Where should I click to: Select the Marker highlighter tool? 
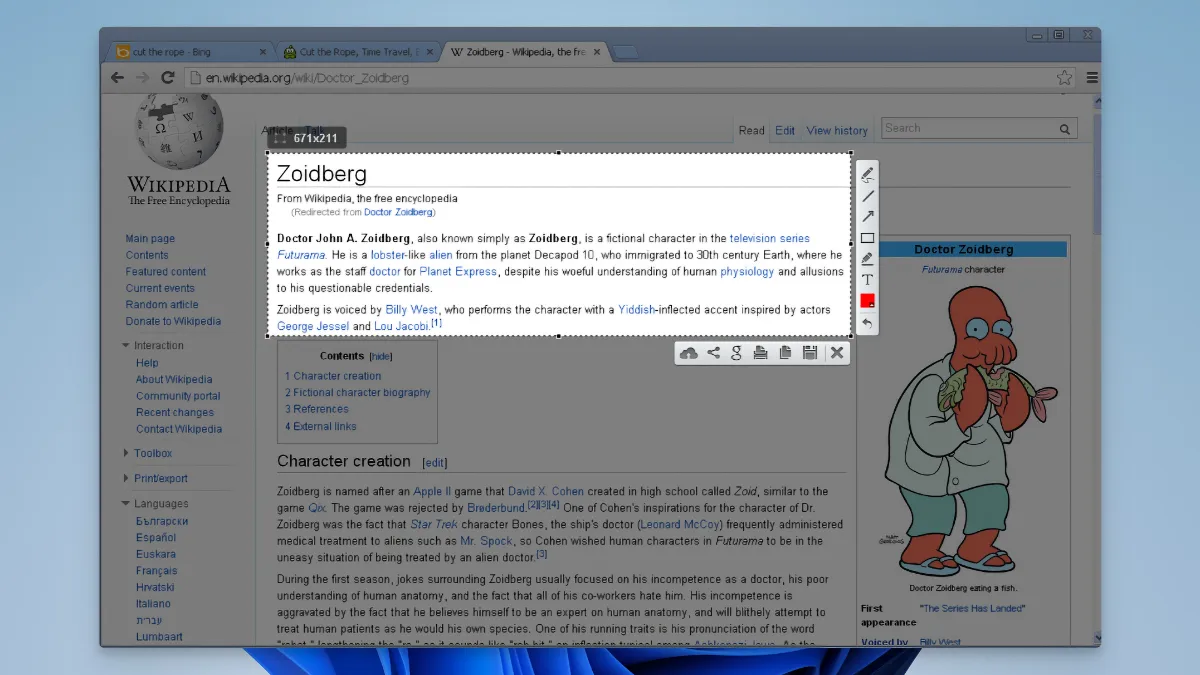867,259
